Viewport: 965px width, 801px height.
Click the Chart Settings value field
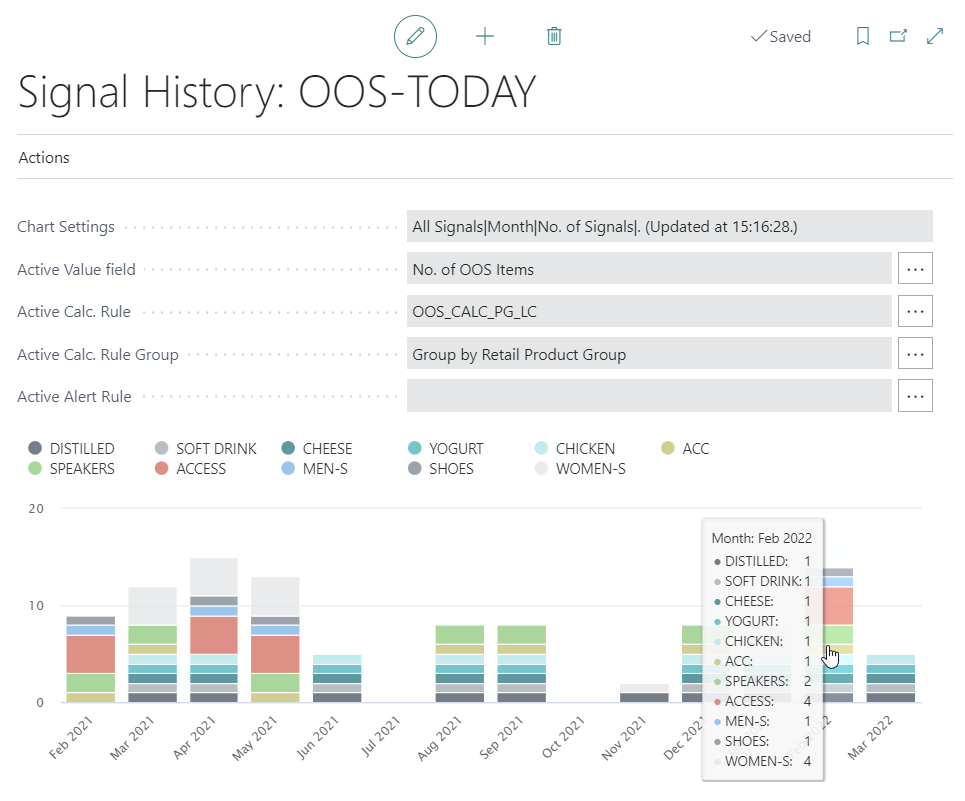tap(669, 227)
